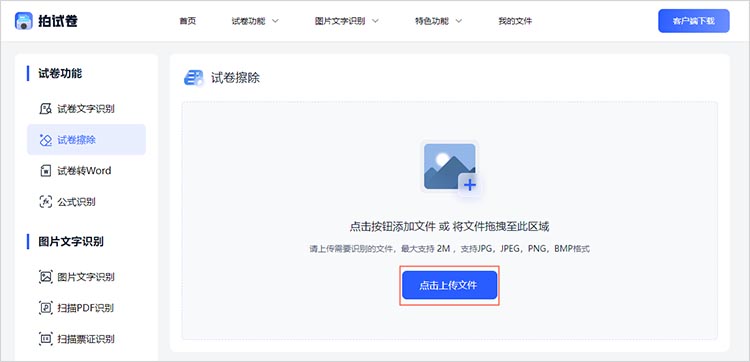750x362 pixels.
Task: Click the 试卷功能 sidebar section heading
Action: coord(60,73)
